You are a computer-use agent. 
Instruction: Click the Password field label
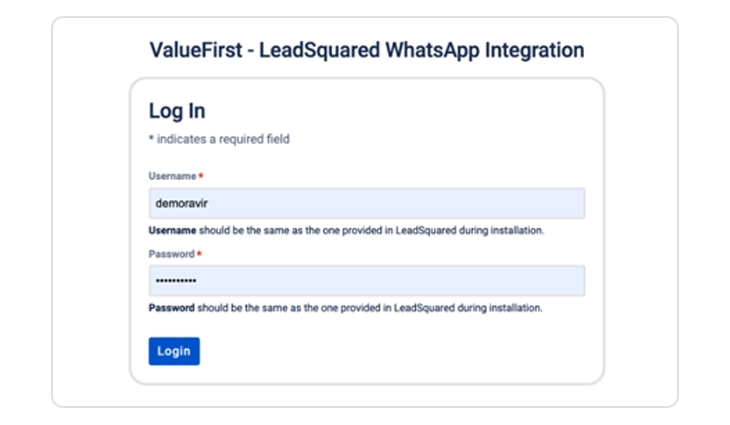click(x=171, y=254)
